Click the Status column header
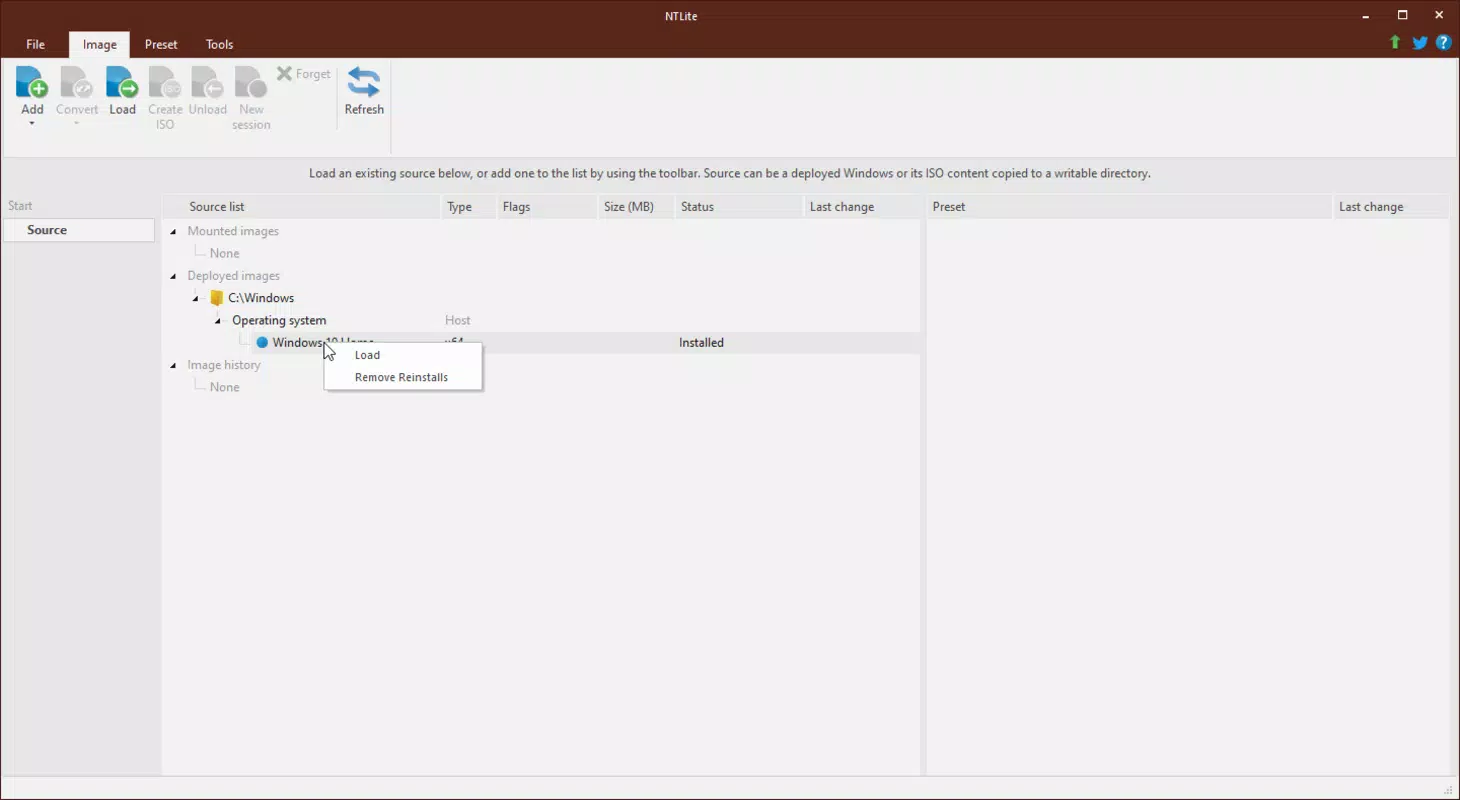Viewport: 1460px width, 800px height. coord(739,207)
